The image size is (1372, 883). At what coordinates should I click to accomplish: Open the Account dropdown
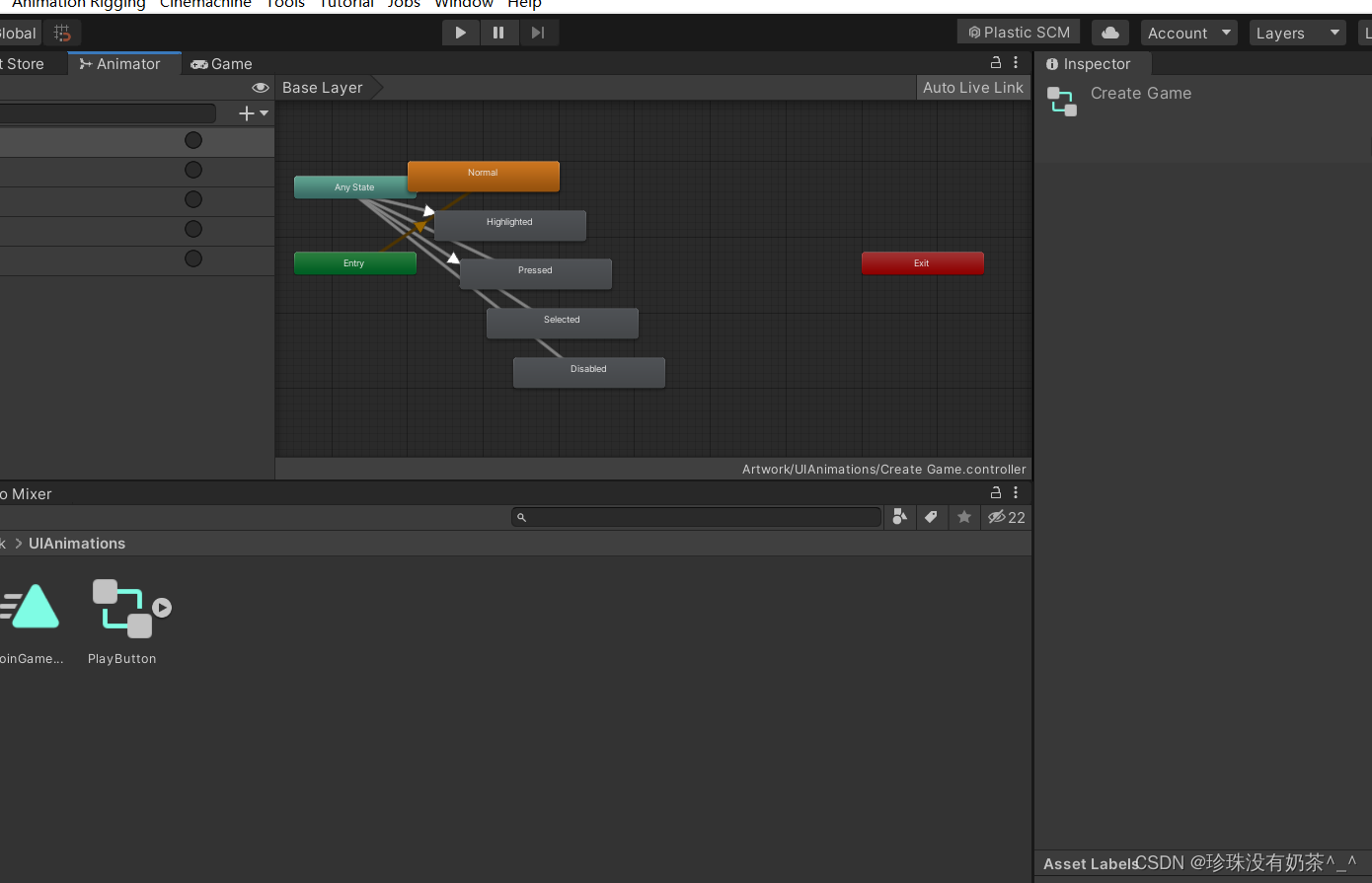[1189, 33]
